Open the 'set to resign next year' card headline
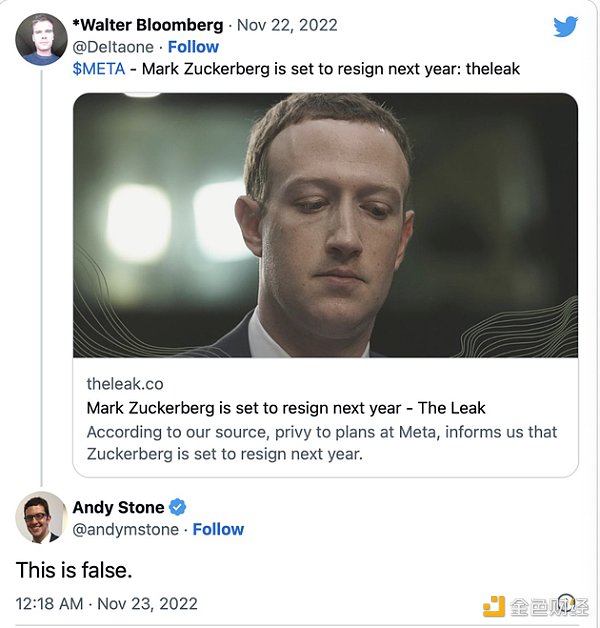Viewport: 600px width, 628px height. 286,408
